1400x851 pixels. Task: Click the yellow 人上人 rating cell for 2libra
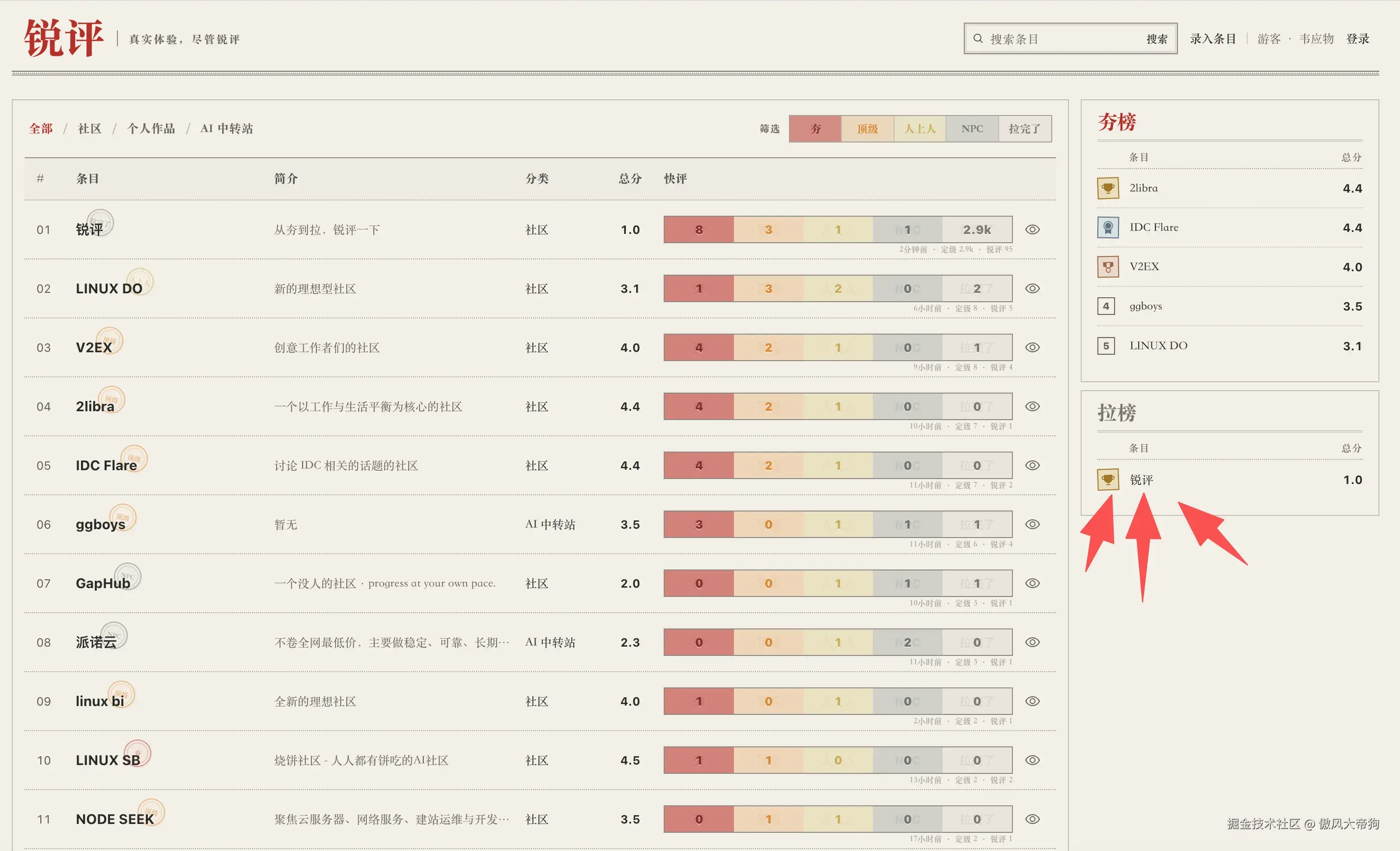coord(838,406)
